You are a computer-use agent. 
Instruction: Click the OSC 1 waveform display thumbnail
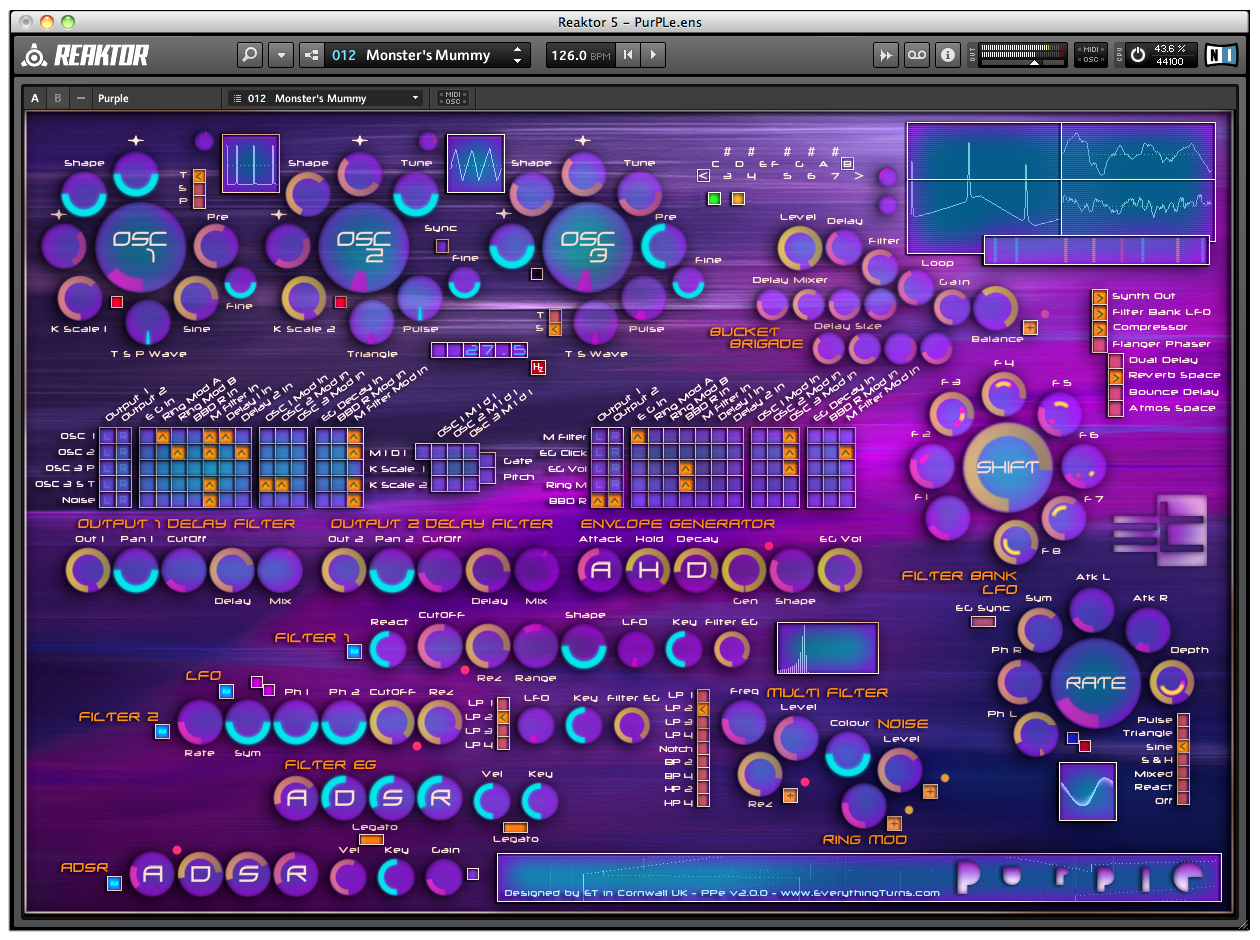coord(250,163)
